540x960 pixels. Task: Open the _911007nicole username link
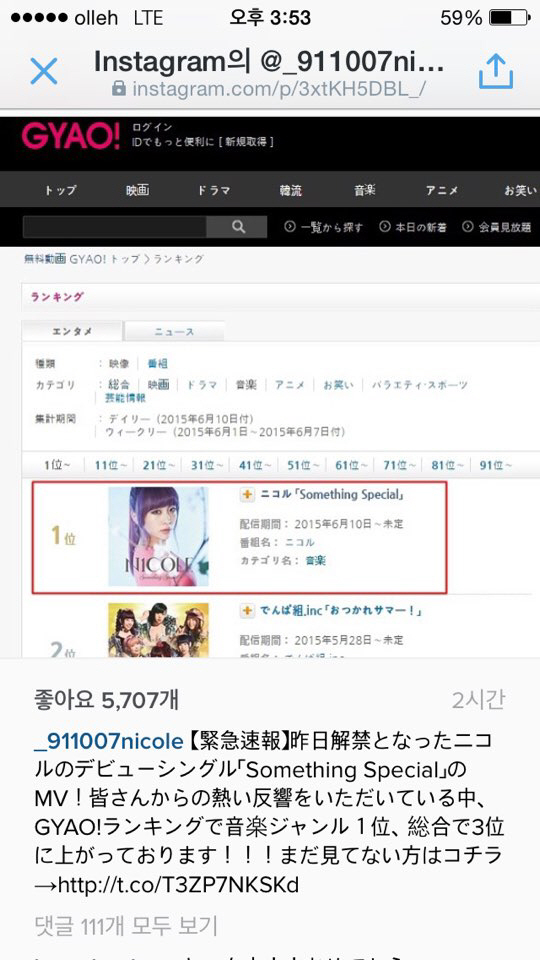[108, 743]
